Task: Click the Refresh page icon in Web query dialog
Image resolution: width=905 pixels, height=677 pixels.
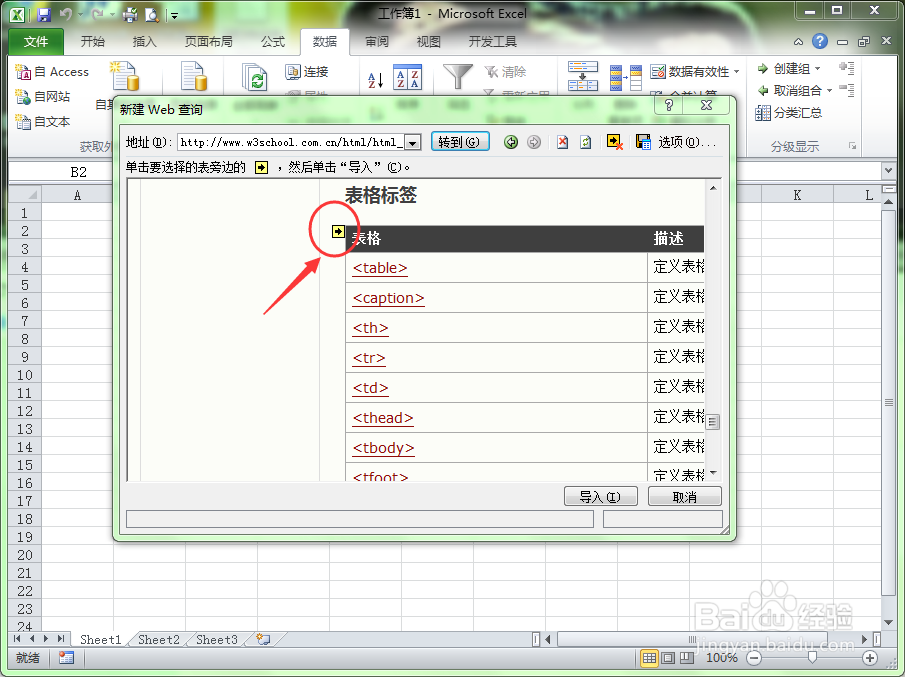Action: [x=585, y=142]
